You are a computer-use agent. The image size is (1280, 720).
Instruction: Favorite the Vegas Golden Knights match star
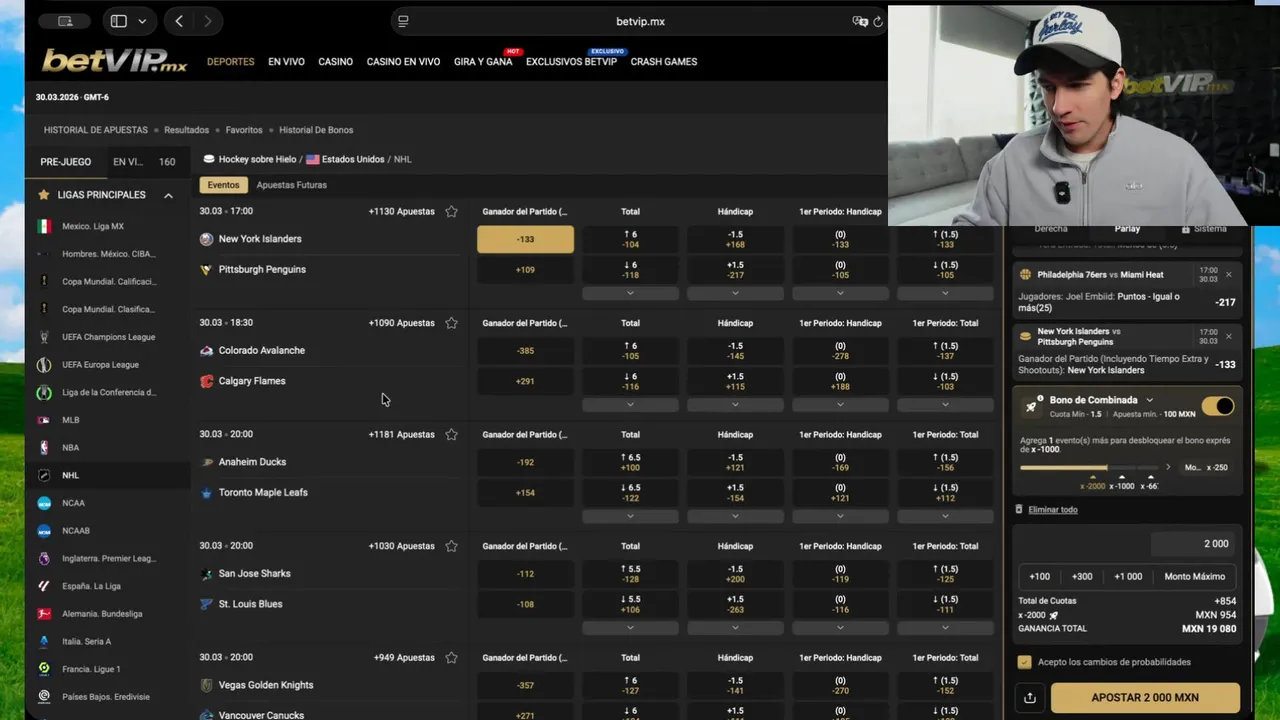[x=451, y=657]
